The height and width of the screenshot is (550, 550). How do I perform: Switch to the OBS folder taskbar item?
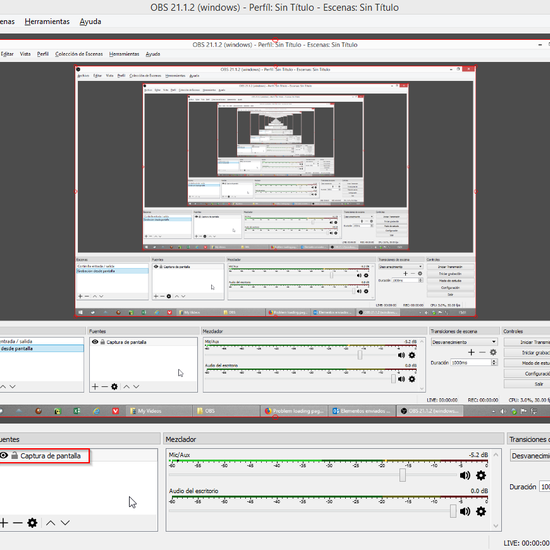[227, 411]
